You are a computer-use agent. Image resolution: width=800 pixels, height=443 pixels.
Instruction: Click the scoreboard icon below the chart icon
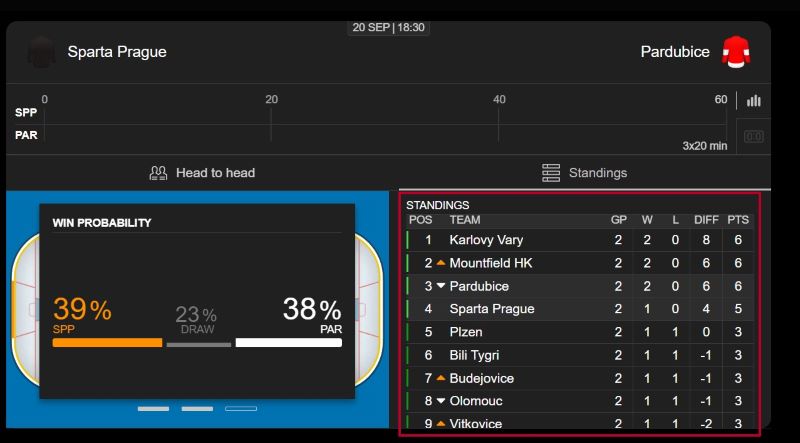pyautogui.click(x=753, y=136)
